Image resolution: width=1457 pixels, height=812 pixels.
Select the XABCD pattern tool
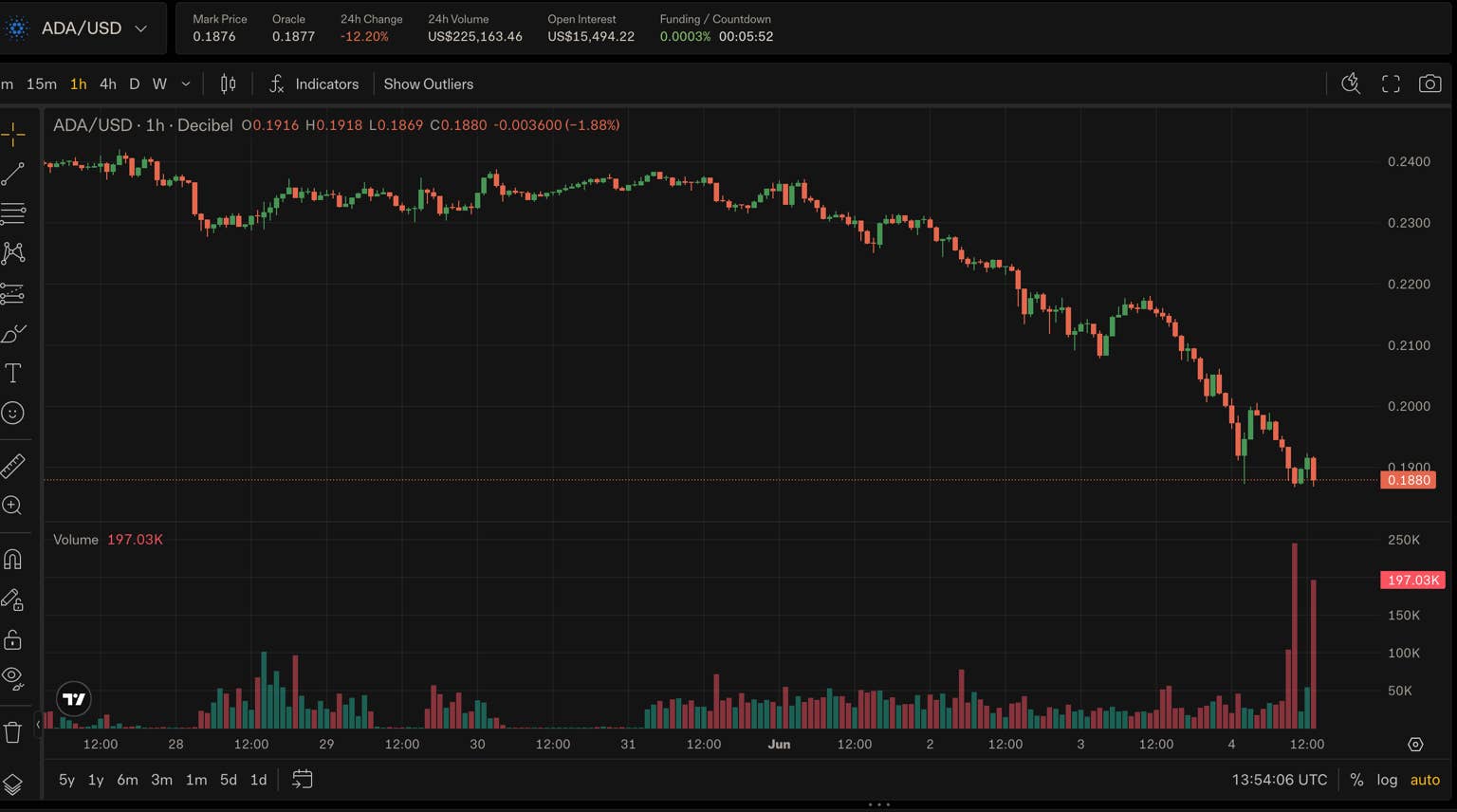pyautogui.click(x=13, y=253)
